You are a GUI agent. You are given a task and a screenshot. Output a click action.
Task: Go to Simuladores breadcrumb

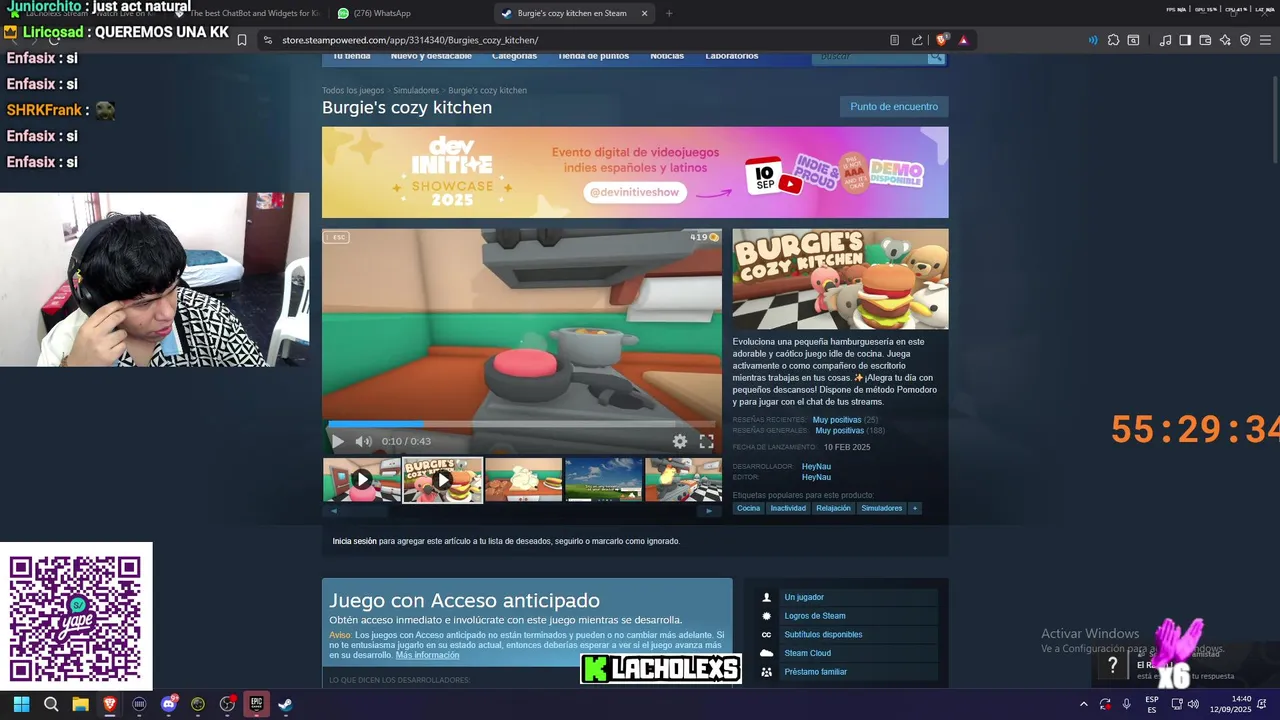click(416, 90)
